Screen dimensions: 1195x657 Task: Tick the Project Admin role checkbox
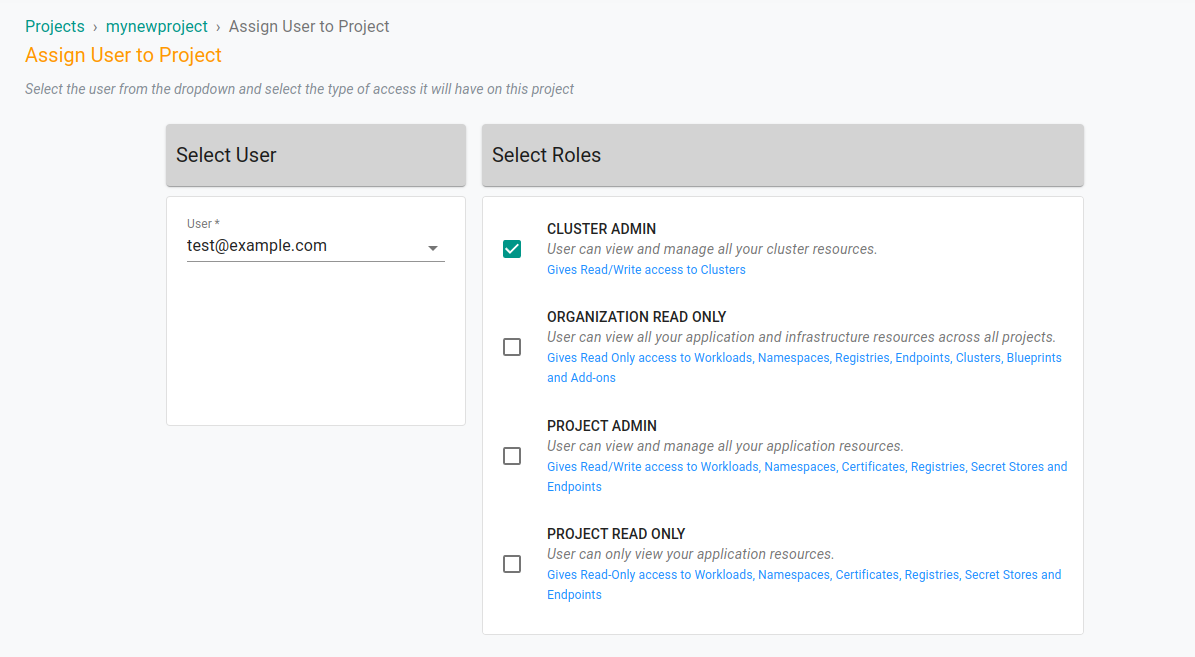click(x=512, y=456)
